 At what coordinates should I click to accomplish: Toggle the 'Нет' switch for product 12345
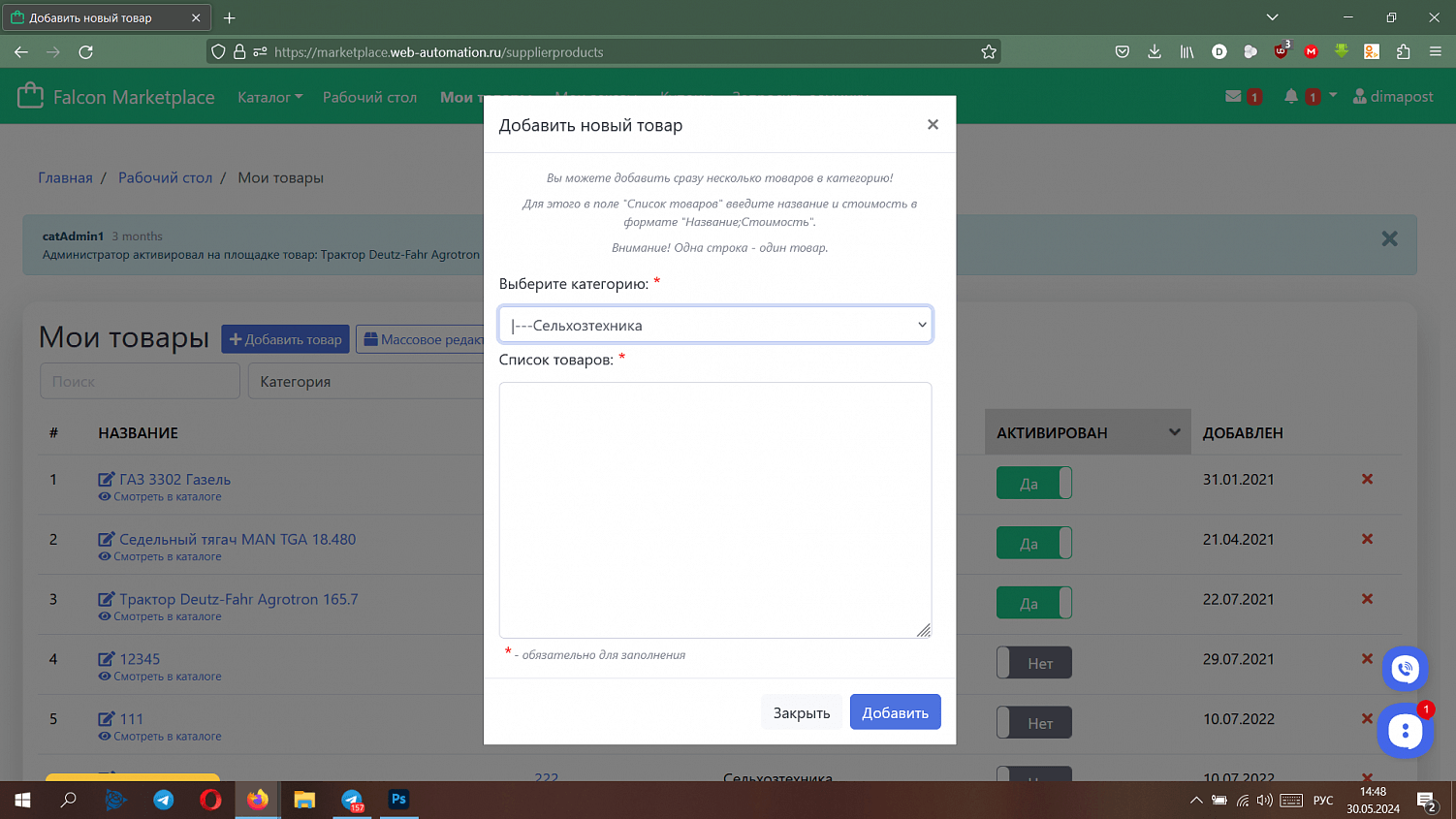tap(1033, 664)
